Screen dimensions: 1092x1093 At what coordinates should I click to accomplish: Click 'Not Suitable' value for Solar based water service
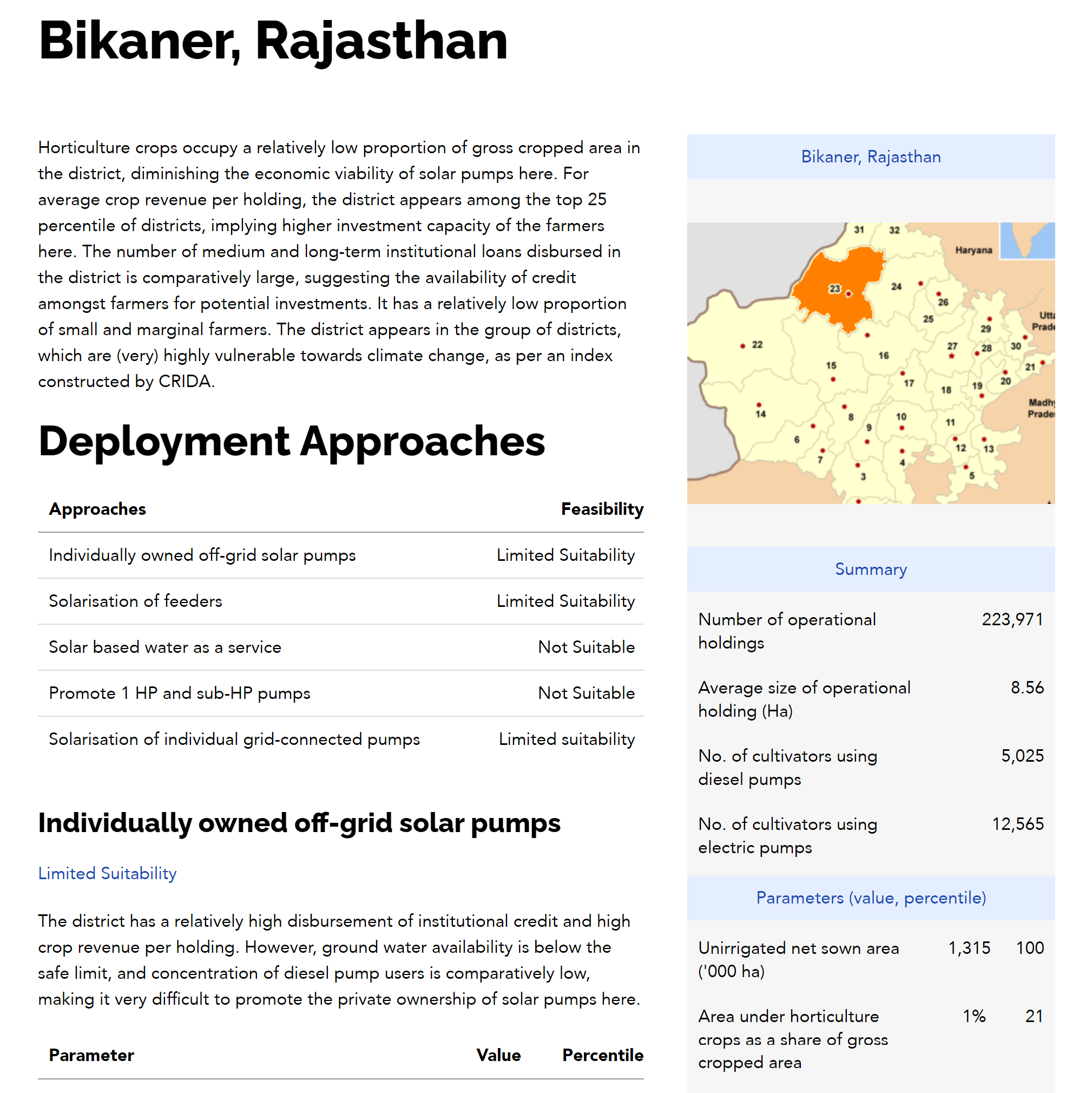click(x=586, y=646)
